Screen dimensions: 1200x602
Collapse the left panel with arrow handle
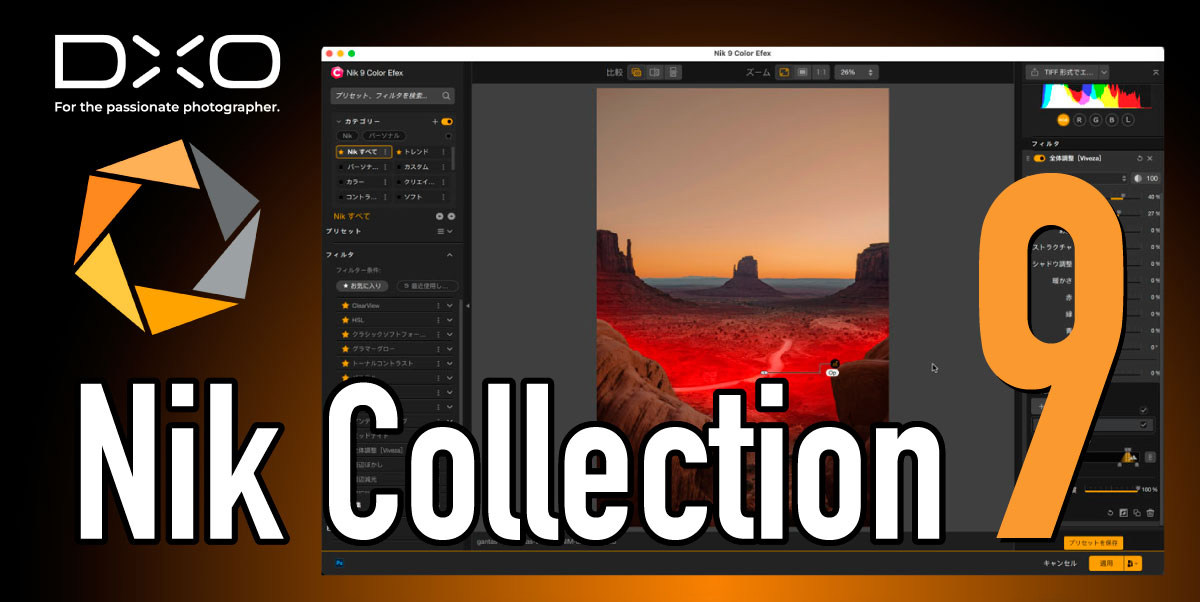468,305
